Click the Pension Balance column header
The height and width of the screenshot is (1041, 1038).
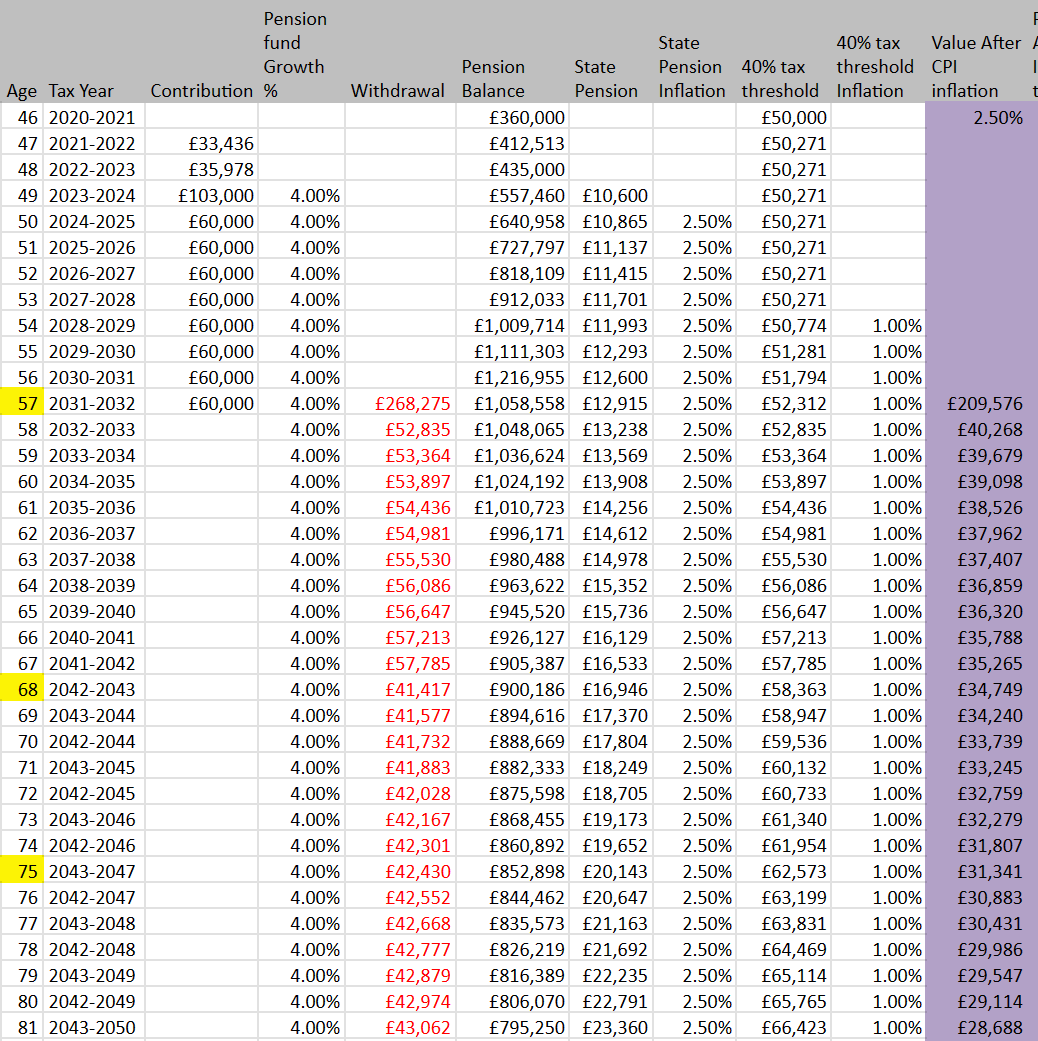point(492,79)
